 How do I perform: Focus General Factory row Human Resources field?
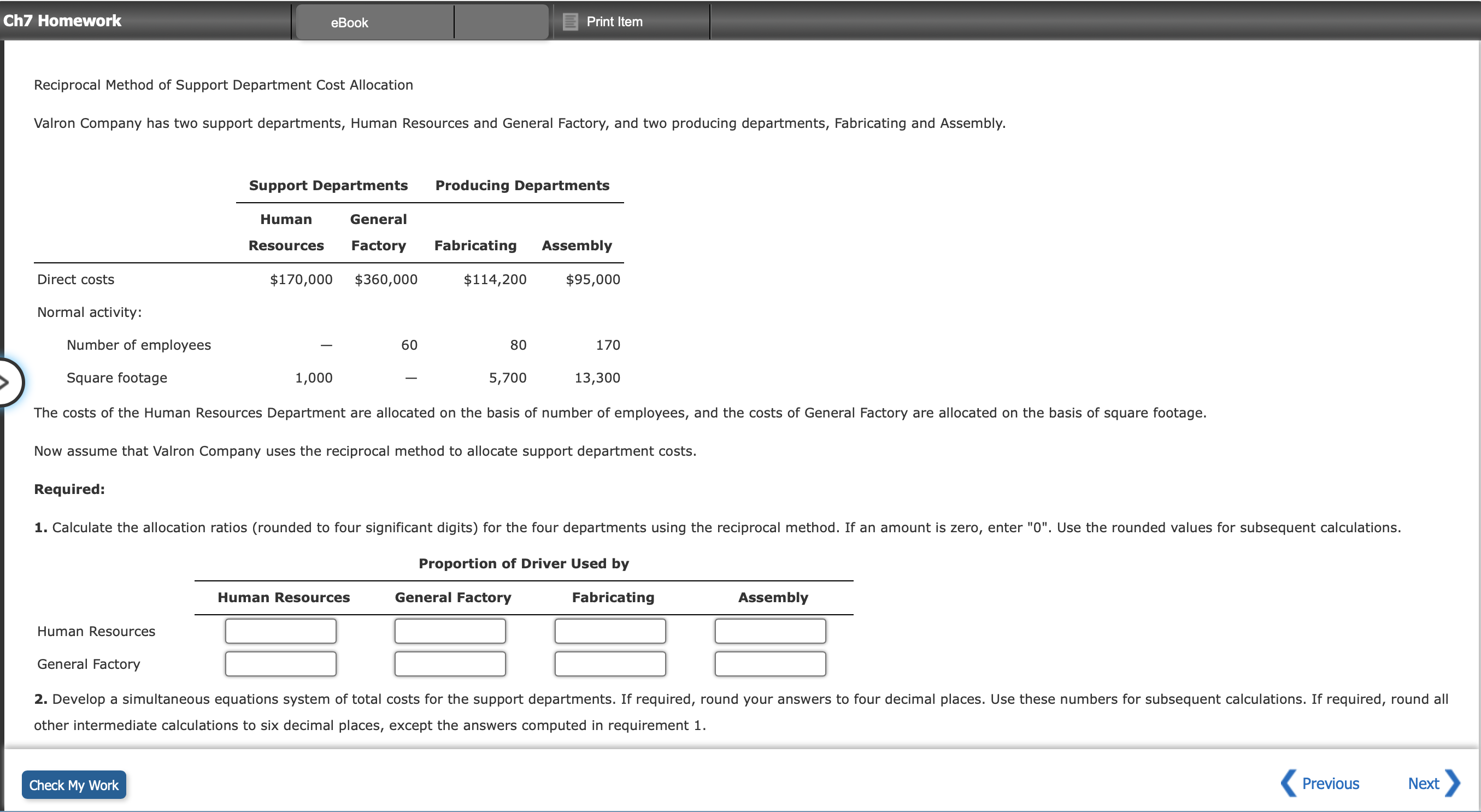[x=280, y=664]
